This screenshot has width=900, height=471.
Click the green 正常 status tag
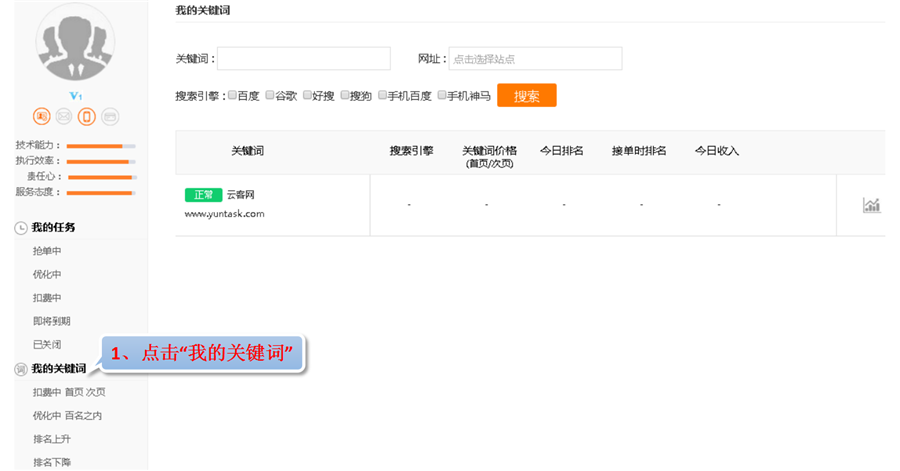[x=203, y=195]
